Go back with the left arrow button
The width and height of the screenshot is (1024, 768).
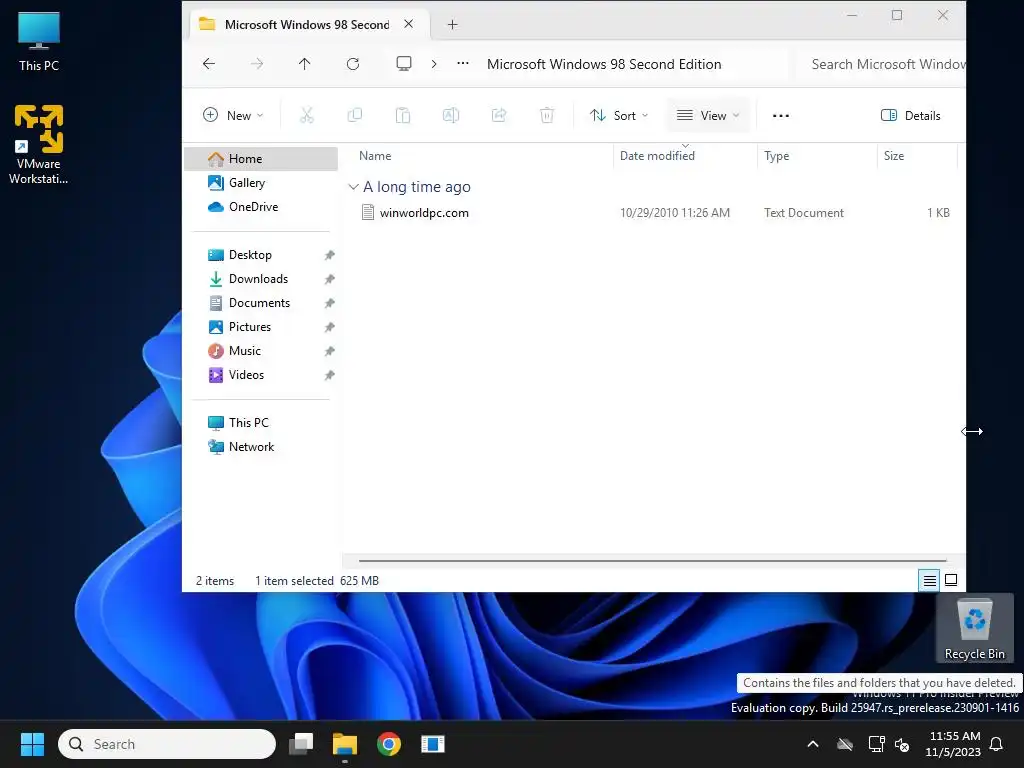[209, 63]
